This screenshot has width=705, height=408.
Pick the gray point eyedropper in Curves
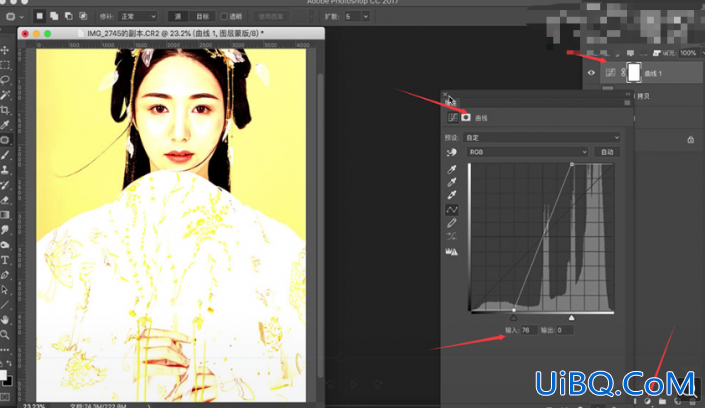coord(452,182)
